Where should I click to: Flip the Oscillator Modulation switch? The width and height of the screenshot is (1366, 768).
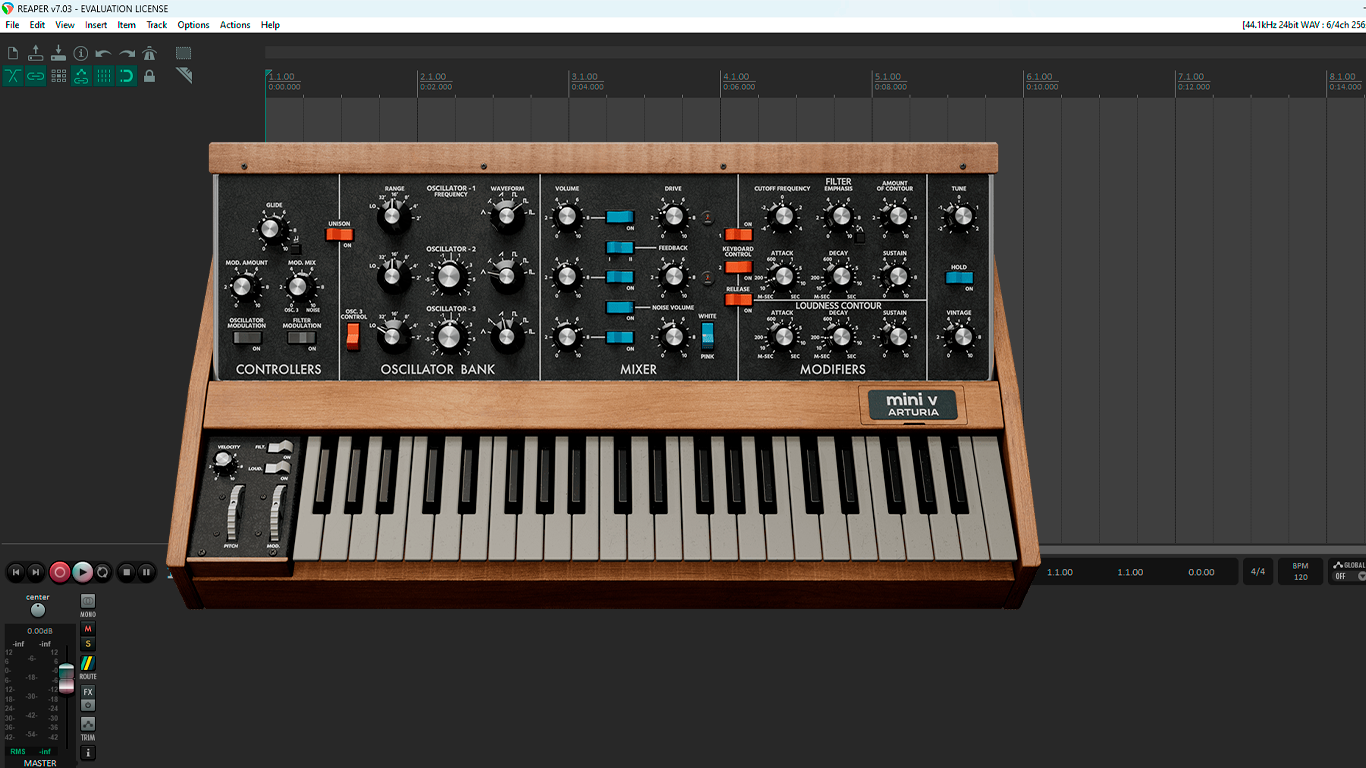point(246,338)
